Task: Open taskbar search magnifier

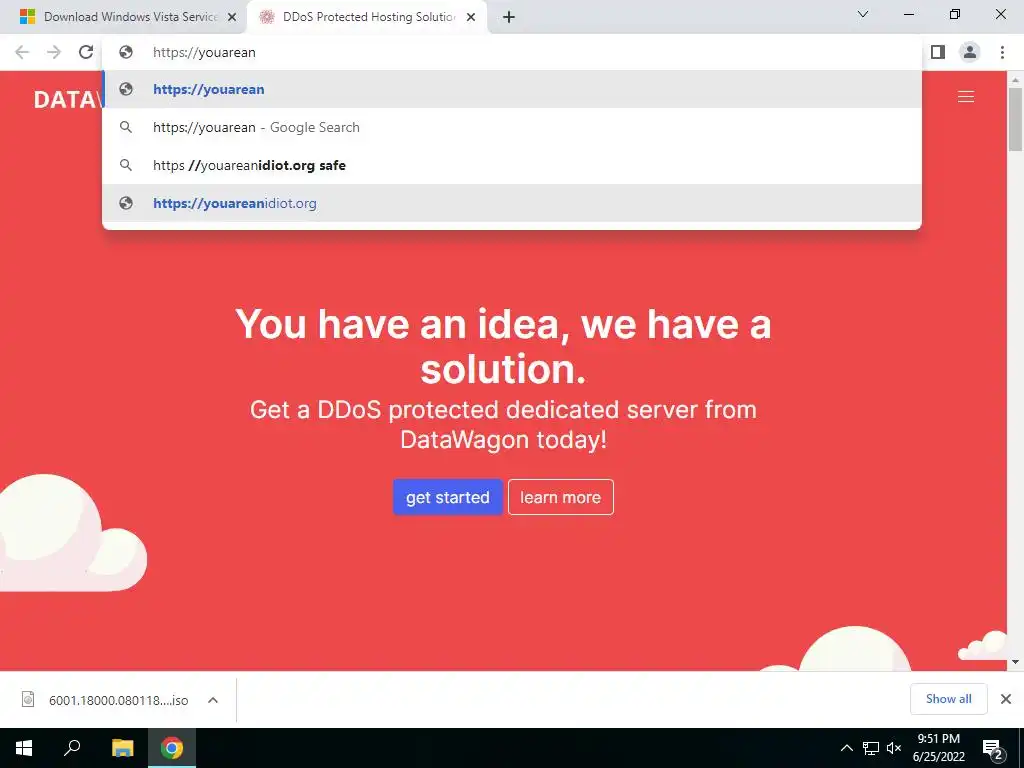Action: point(72,748)
